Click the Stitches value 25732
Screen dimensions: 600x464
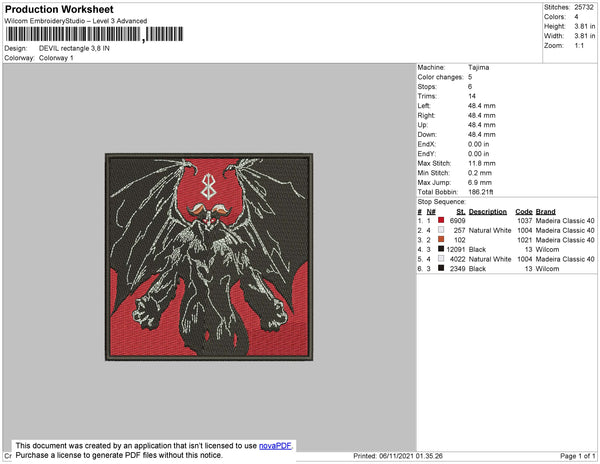point(584,7)
